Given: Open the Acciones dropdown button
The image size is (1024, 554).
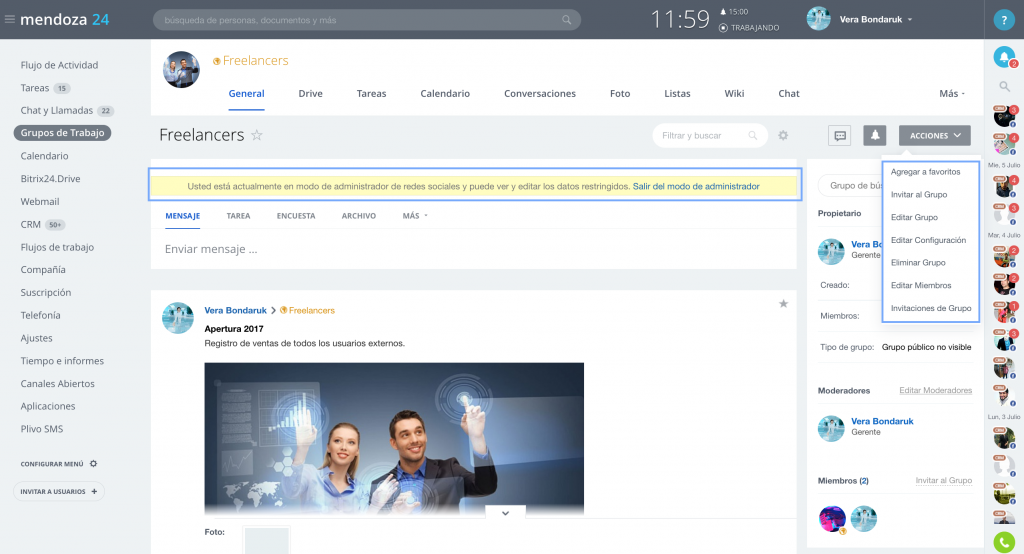Looking at the screenshot, I should coord(935,135).
